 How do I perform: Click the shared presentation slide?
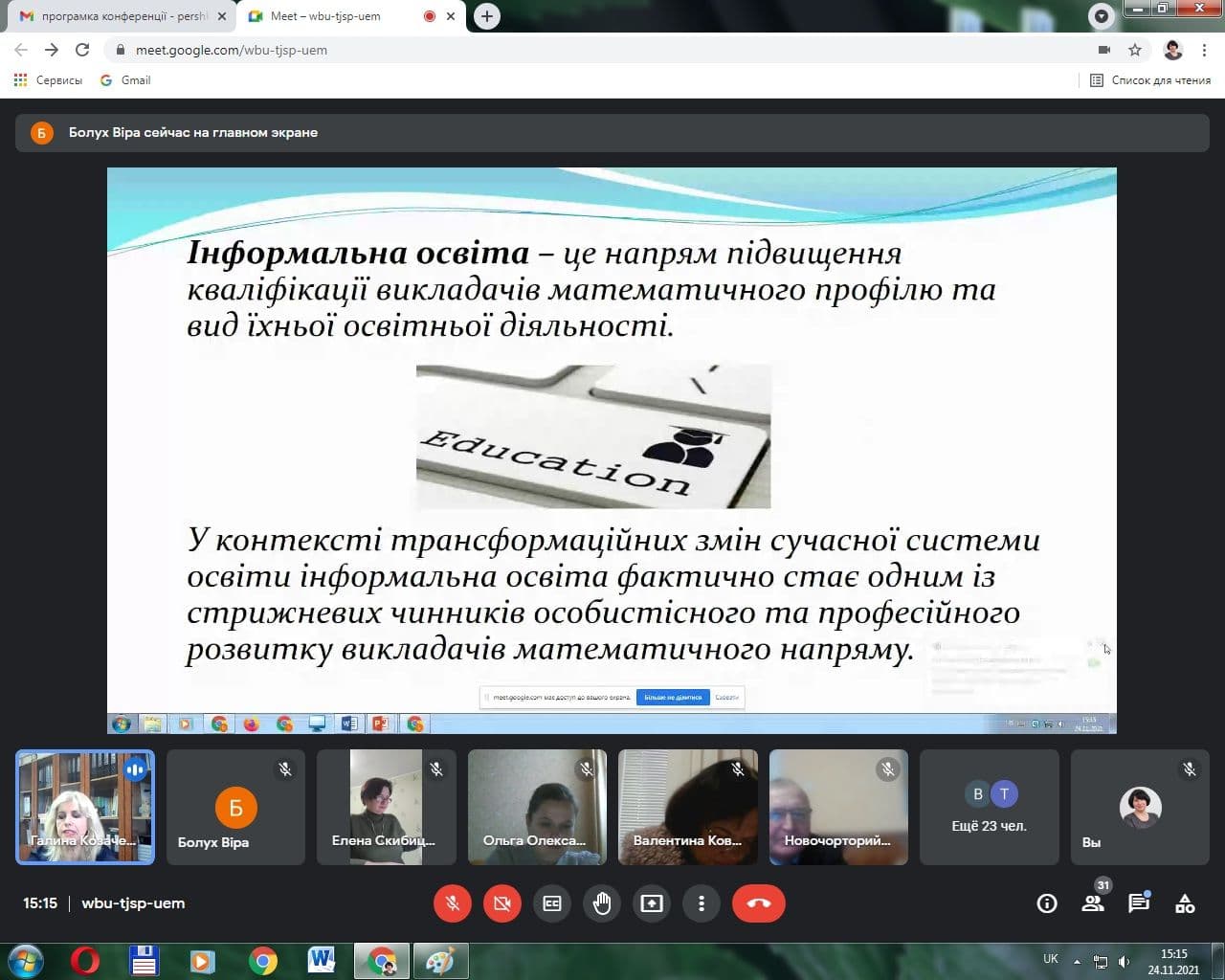[612, 451]
